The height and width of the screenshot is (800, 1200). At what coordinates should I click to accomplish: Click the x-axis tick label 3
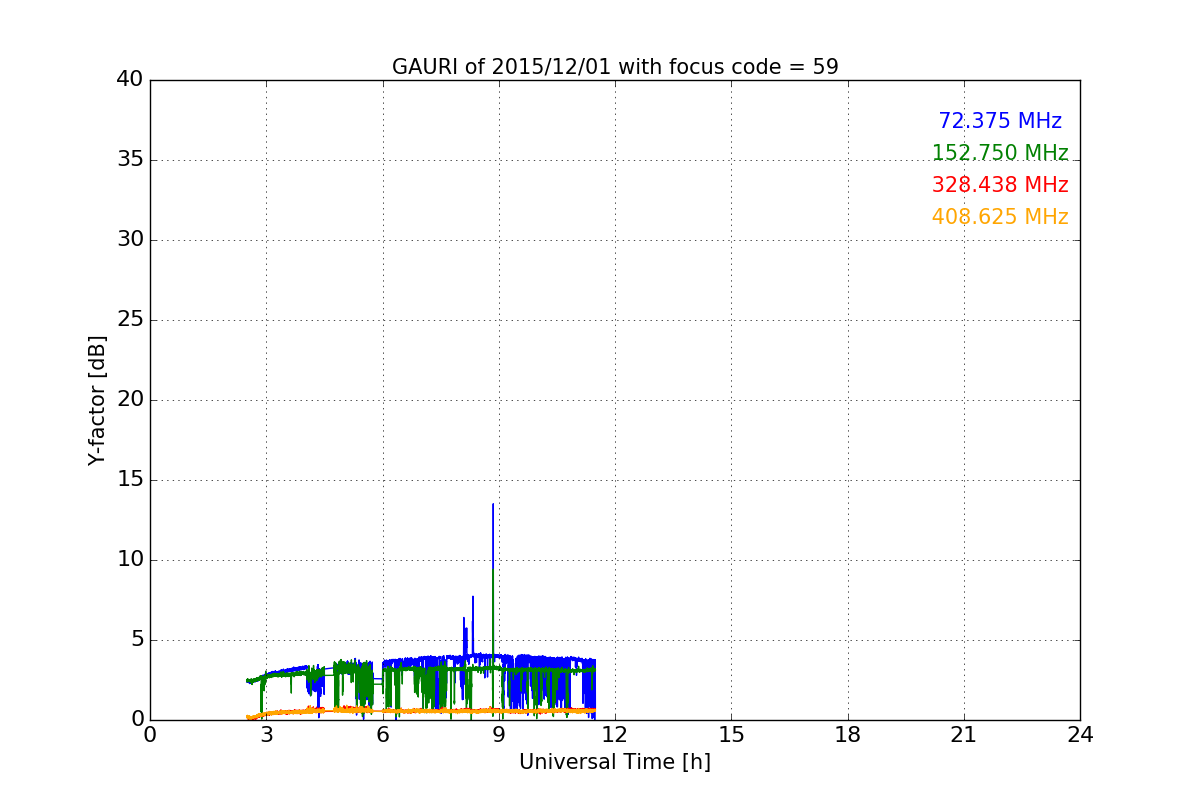point(266,735)
